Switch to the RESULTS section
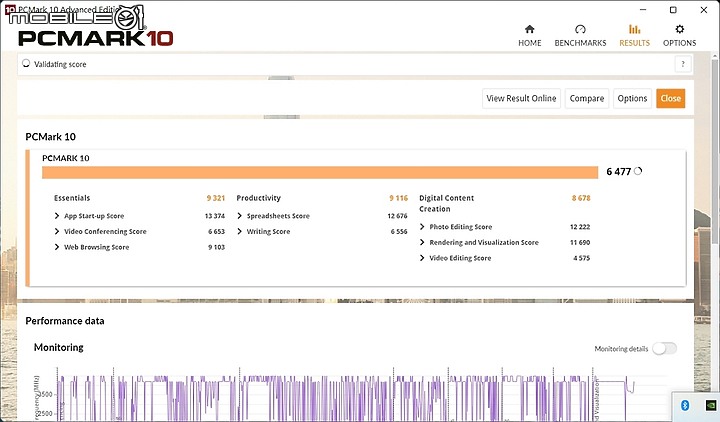The width and height of the screenshot is (720, 422). 634,36
